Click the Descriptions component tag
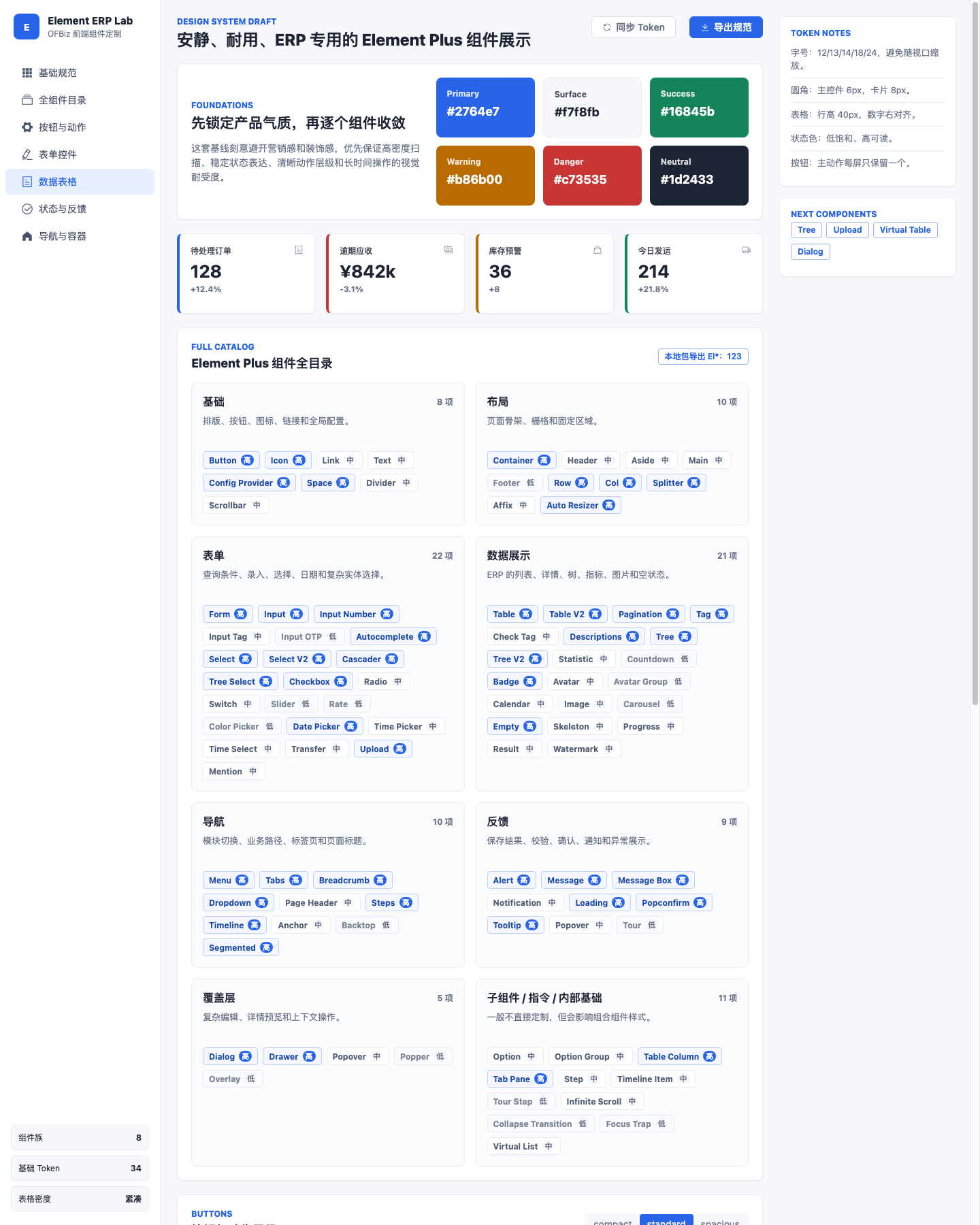The height and width of the screenshot is (1225, 980). tap(604, 637)
